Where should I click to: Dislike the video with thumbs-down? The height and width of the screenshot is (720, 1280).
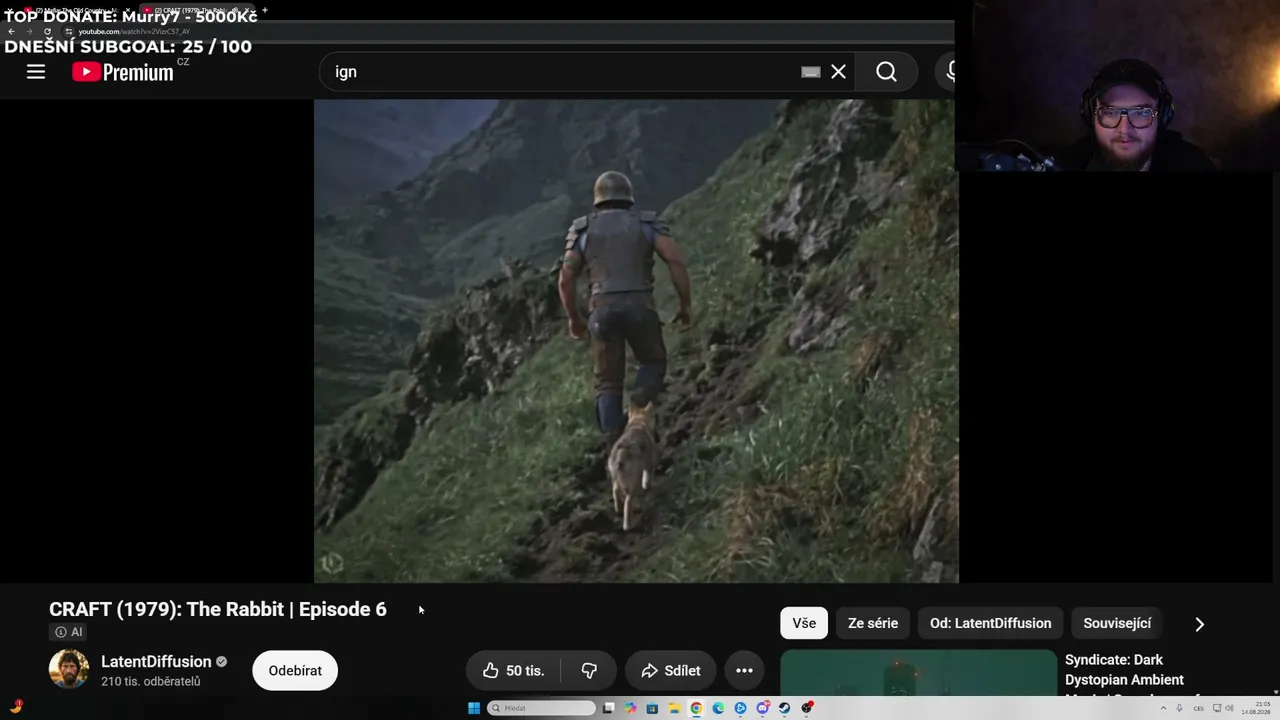pos(589,671)
